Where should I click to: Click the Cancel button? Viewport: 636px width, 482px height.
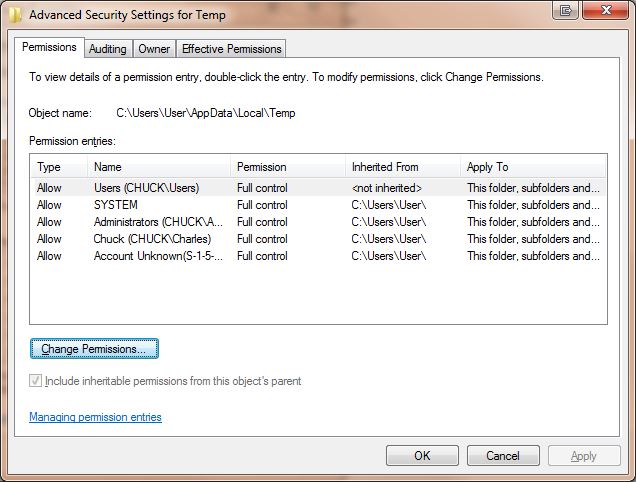[503, 456]
